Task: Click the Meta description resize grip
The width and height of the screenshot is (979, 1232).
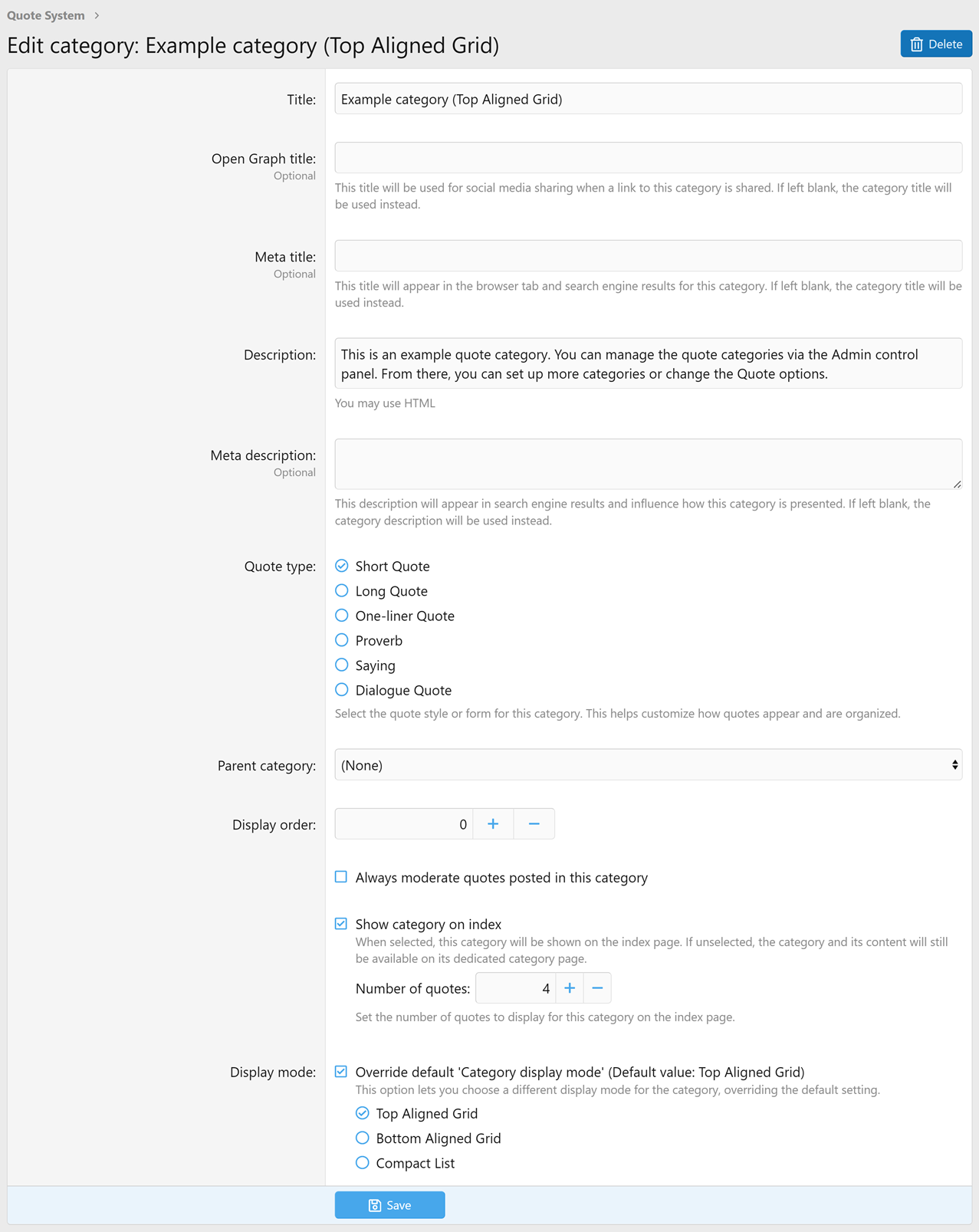Action: coord(958,484)
